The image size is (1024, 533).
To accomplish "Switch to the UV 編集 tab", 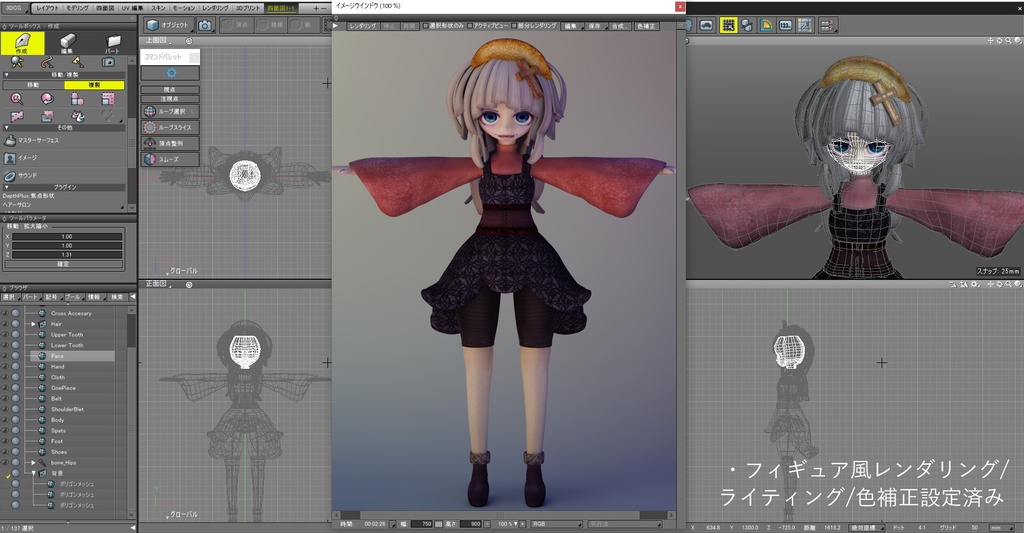I will [133, 8].
